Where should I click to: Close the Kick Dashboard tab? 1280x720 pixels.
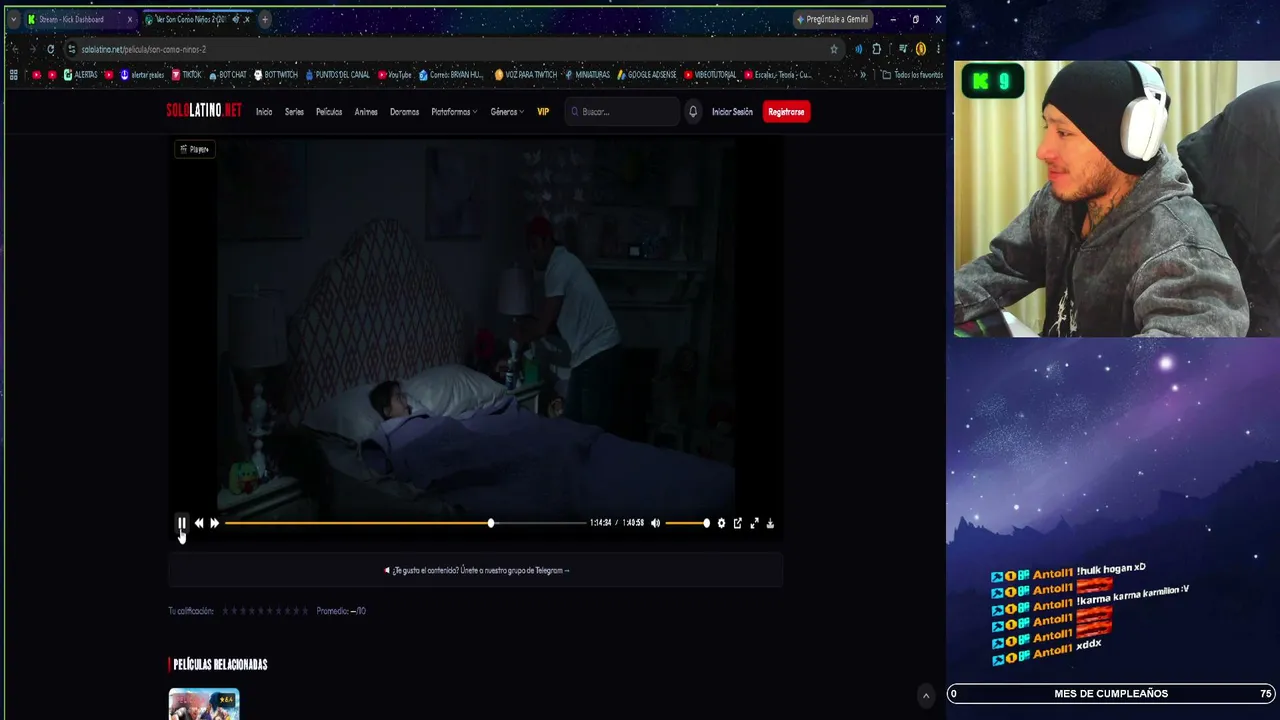[129, 19]
